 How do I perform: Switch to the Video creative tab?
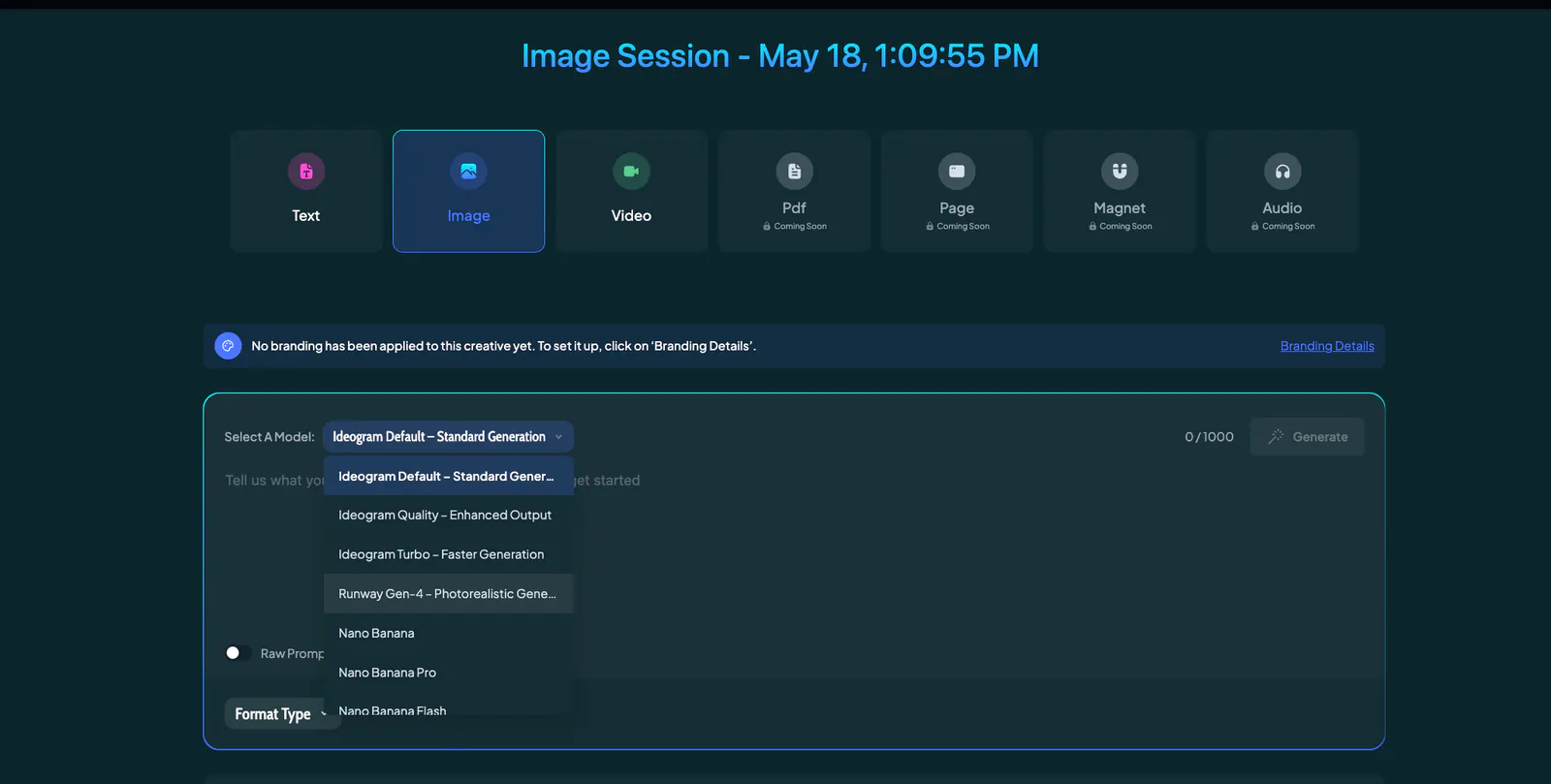[631, 191]
